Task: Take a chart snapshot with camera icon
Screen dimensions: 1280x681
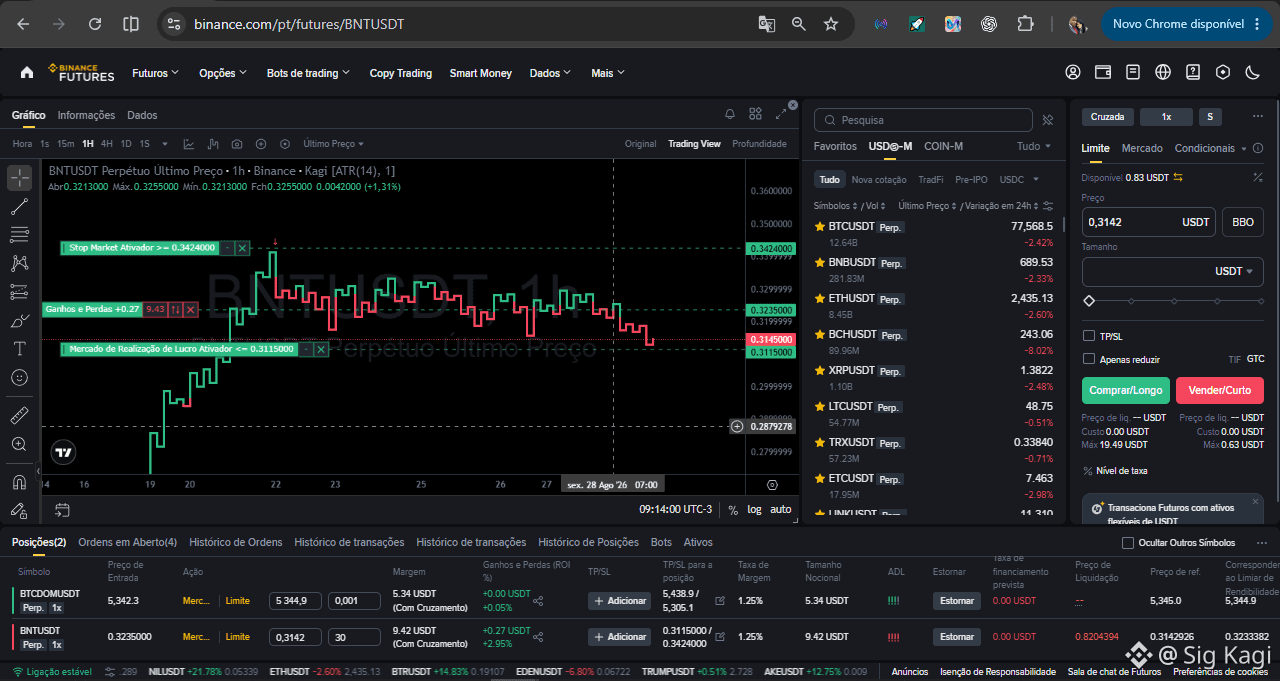Action: pos(237,144)
